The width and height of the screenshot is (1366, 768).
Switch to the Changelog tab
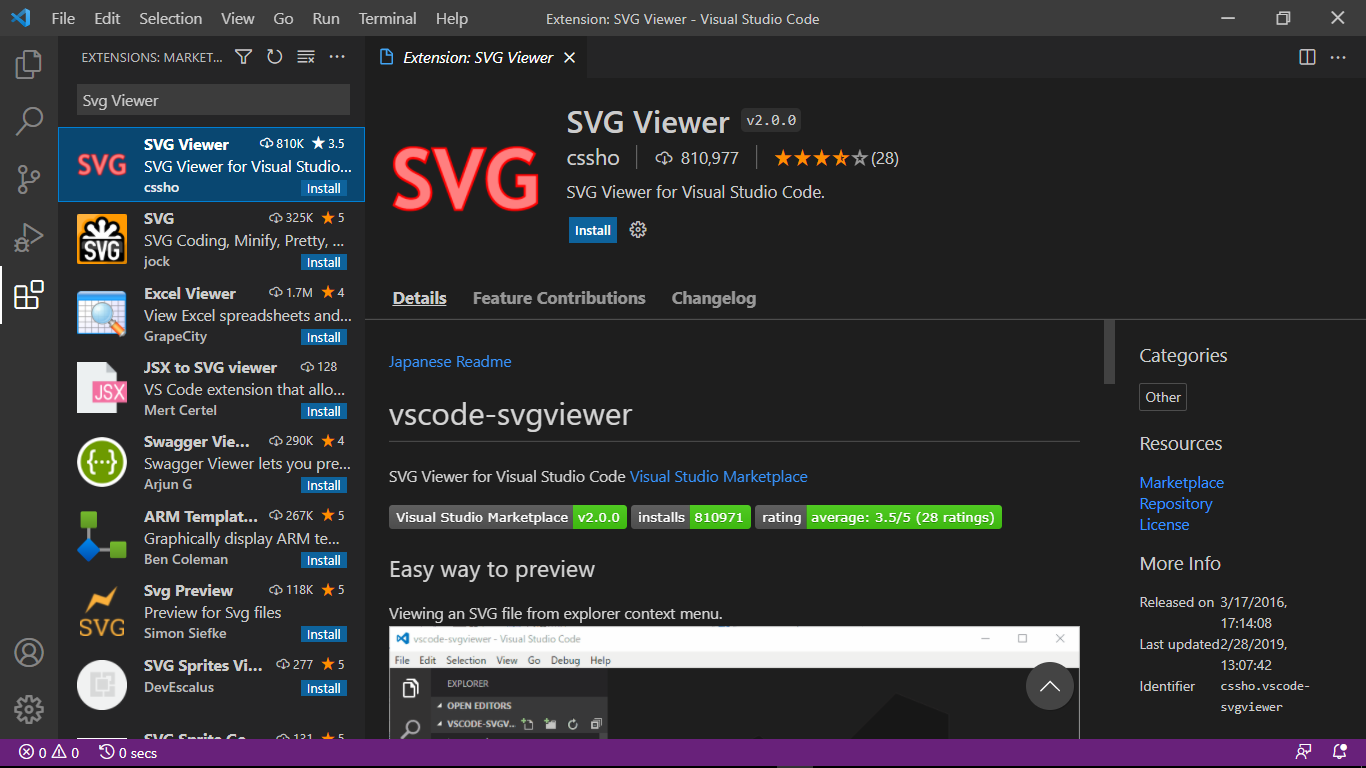click(714, 298)
